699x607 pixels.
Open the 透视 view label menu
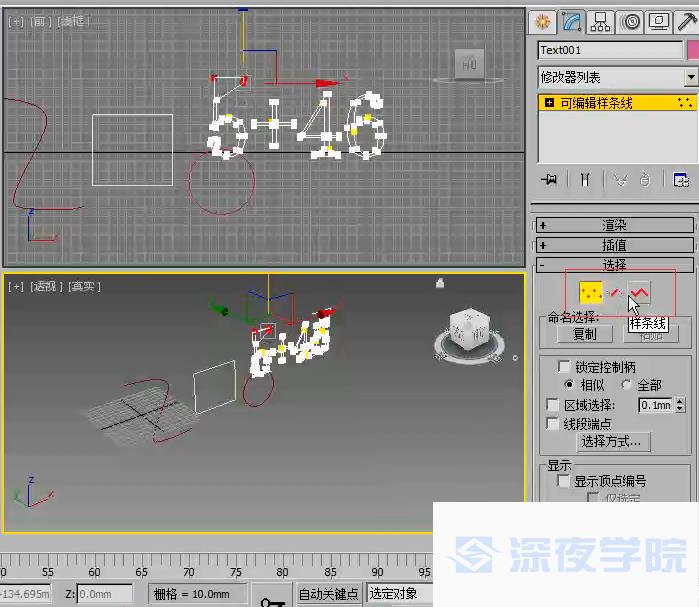(x=46, y=286)
